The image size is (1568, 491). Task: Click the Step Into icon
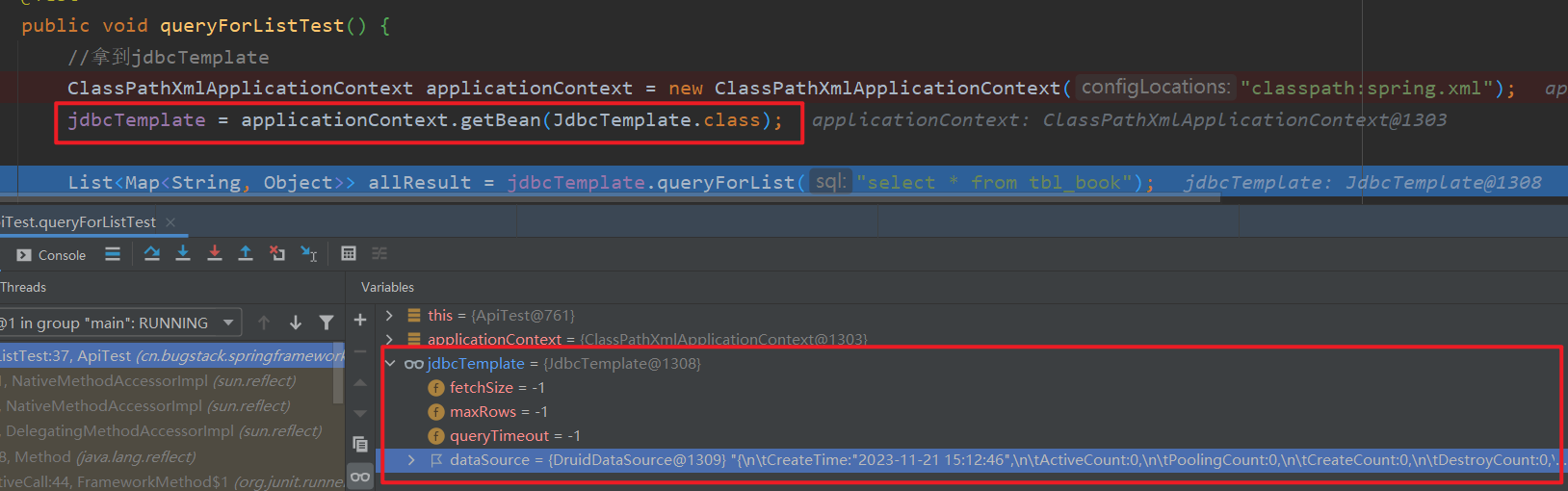pos(183,253)
